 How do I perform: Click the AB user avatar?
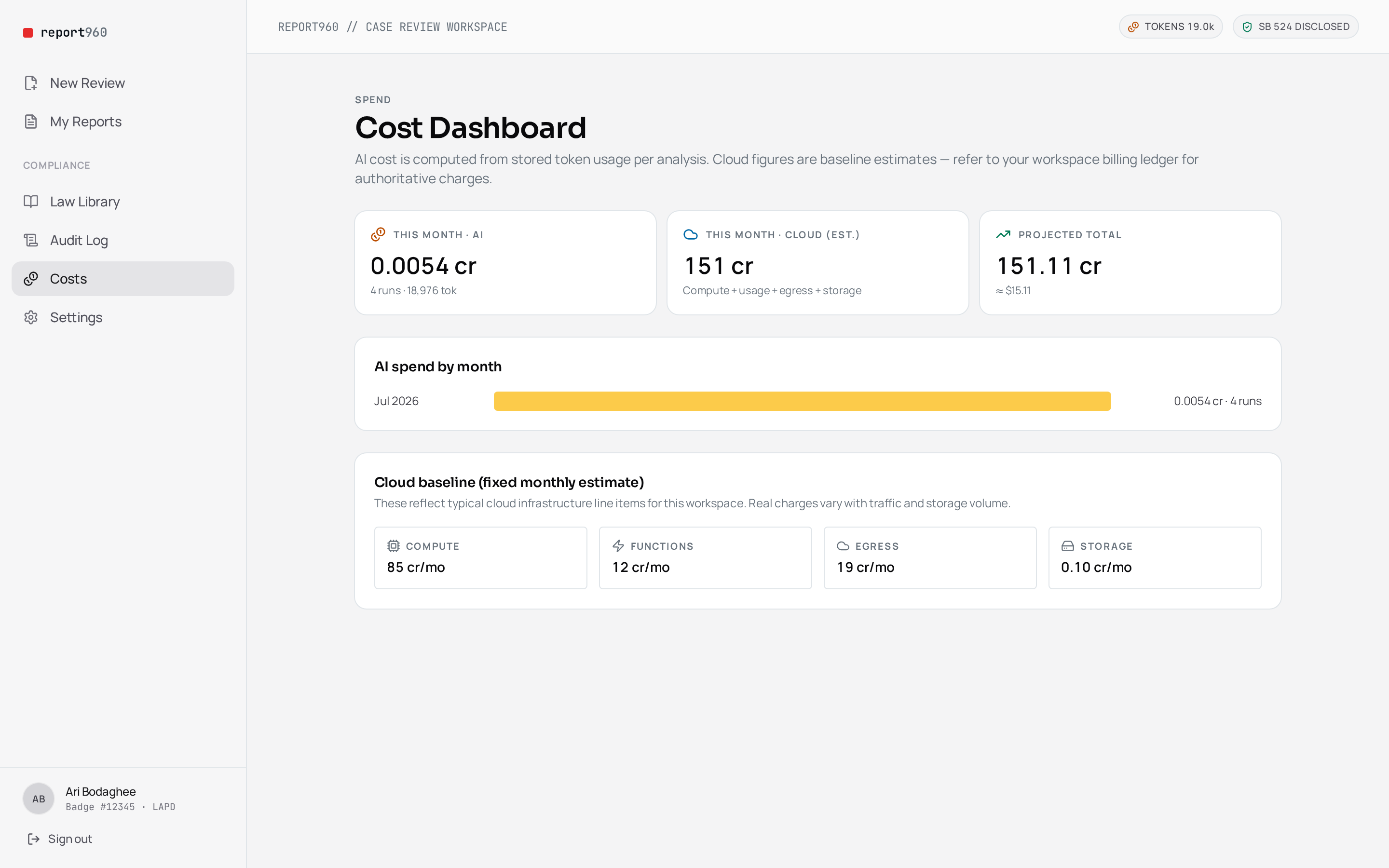pyautogui.click(x=39, y=799)
